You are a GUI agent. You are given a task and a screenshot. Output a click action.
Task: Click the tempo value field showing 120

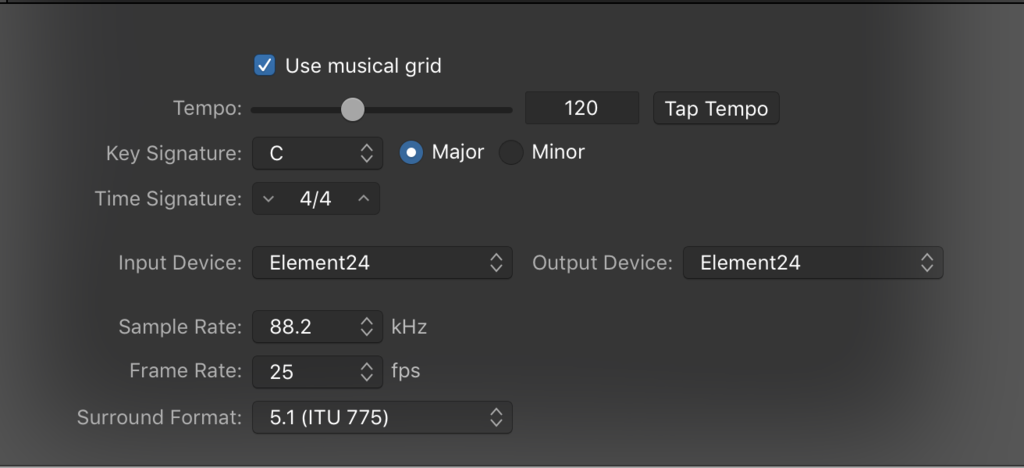[581, 108]
